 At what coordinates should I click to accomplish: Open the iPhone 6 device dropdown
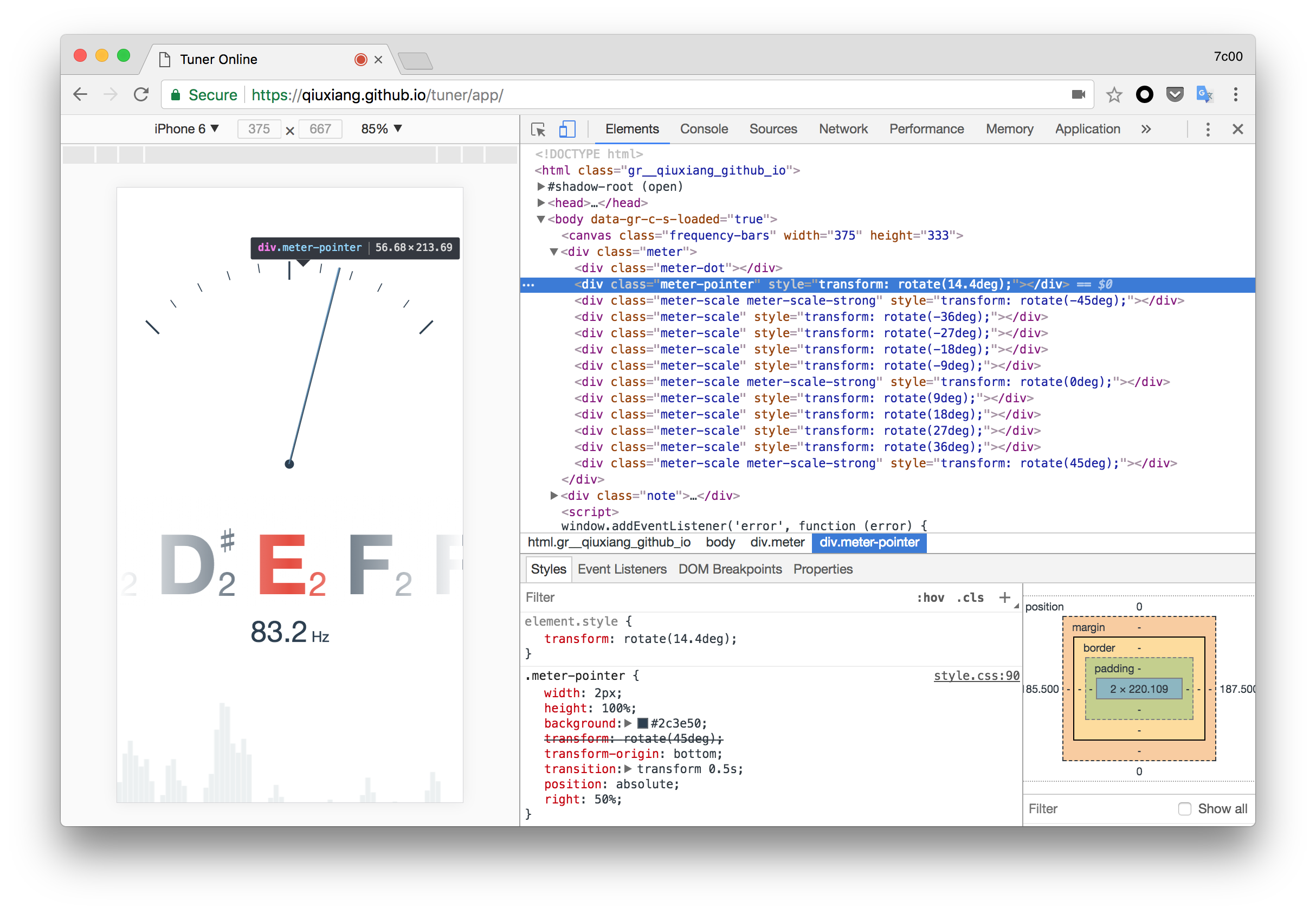(x=186, y=128)
